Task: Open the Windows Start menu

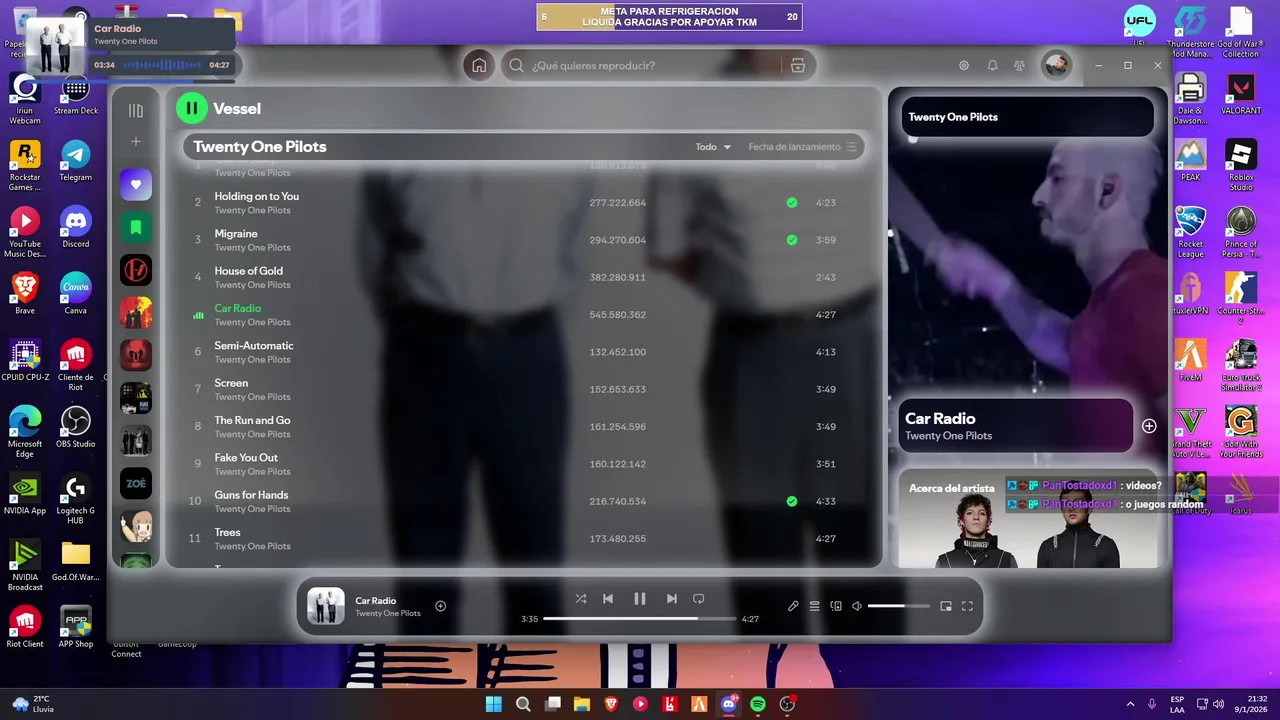Action: pos(493,704)
